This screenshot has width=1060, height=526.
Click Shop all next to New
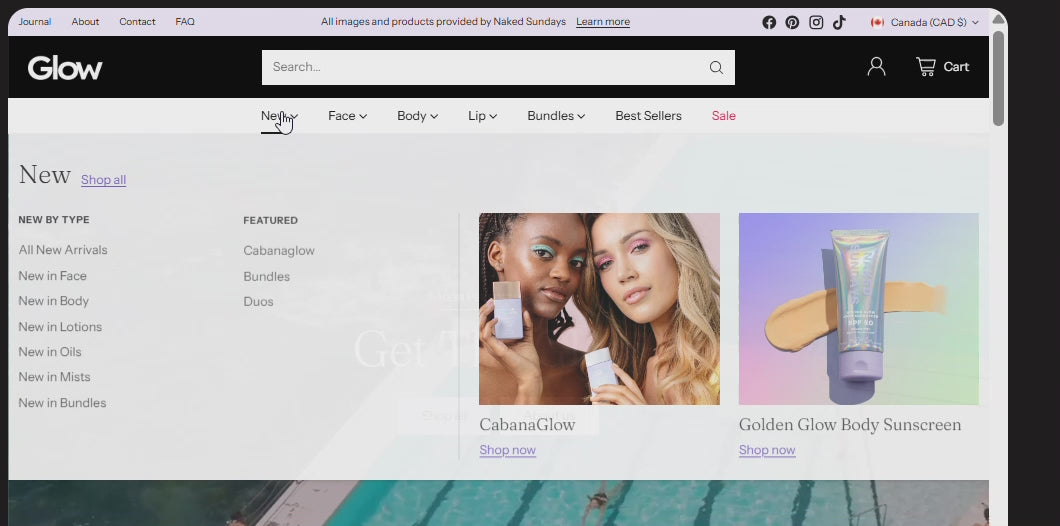pyautogui.click(x=103, y=179)
